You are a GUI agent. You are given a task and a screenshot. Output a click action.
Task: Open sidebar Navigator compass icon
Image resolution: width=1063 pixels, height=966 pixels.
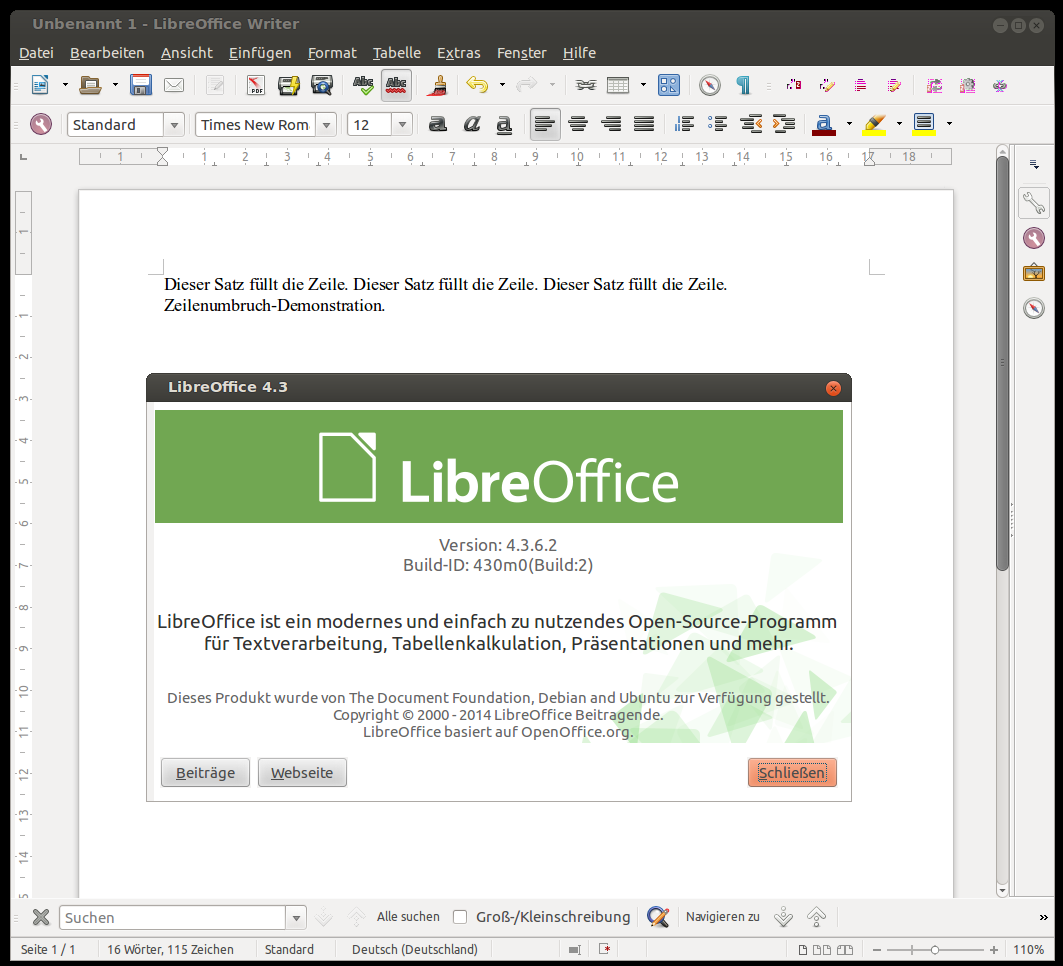click(x=1034, y=308)
